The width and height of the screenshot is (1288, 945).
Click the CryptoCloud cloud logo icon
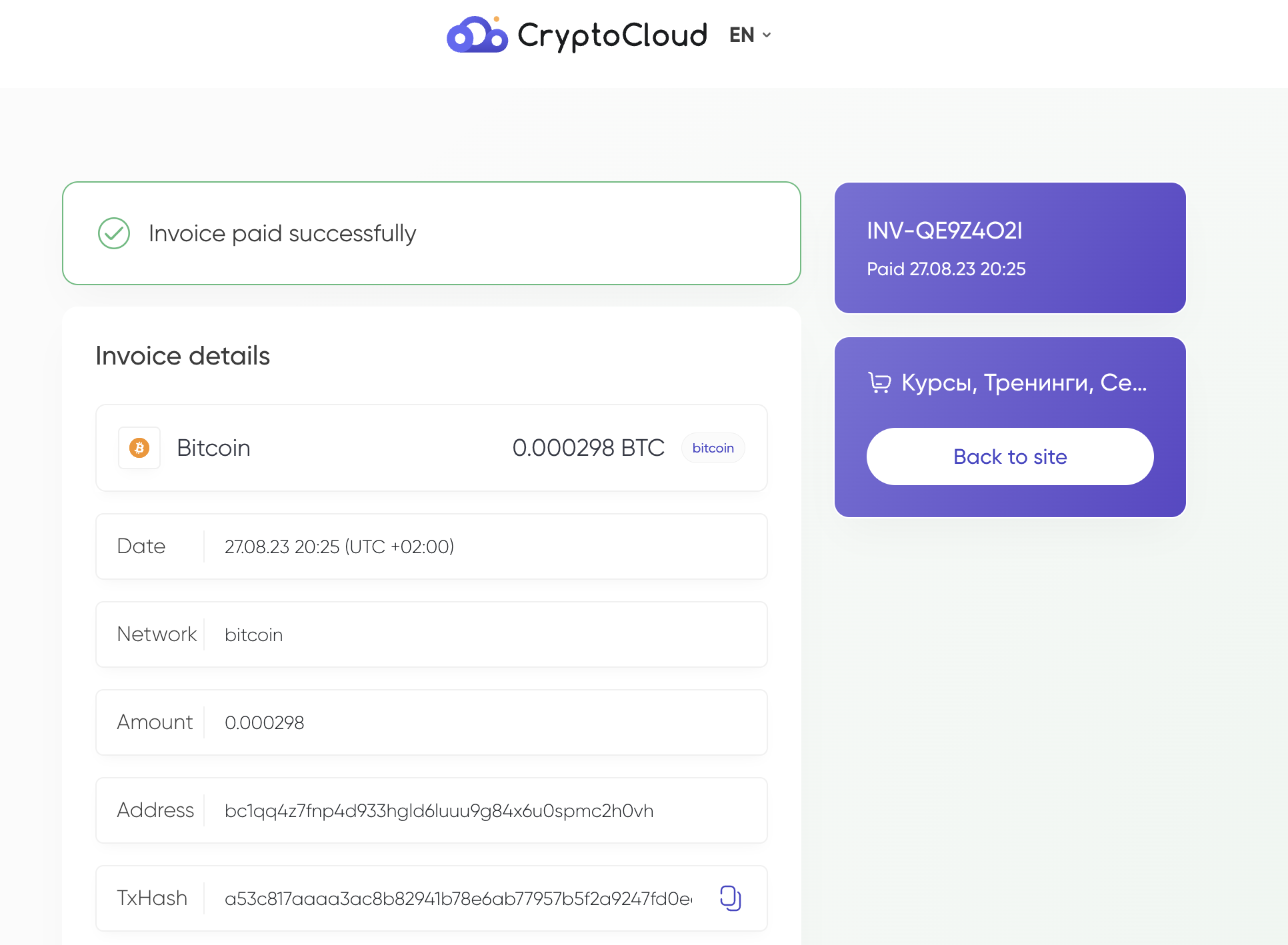click(x=477, y=35)
